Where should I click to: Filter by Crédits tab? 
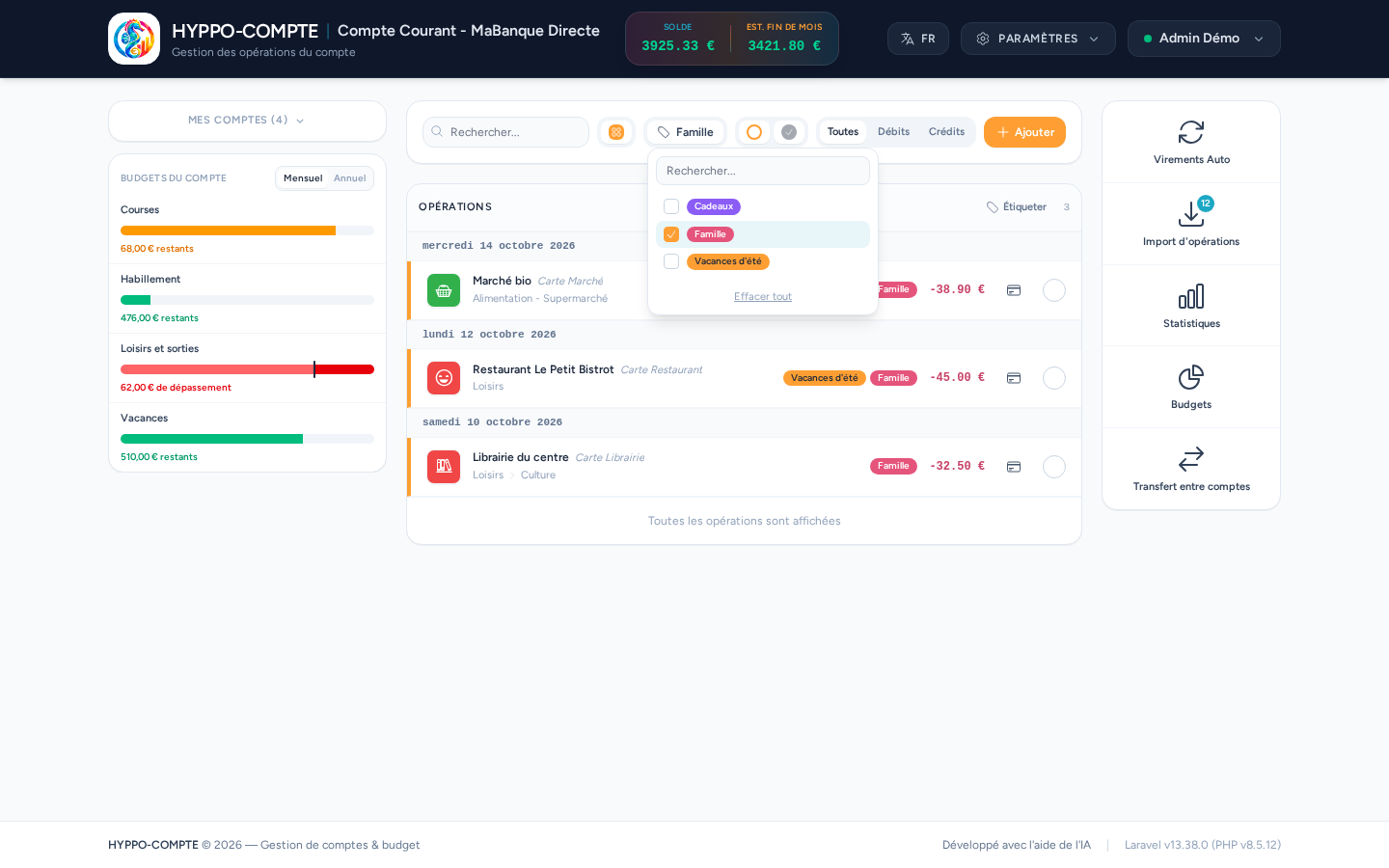click(x=946, y=132)
